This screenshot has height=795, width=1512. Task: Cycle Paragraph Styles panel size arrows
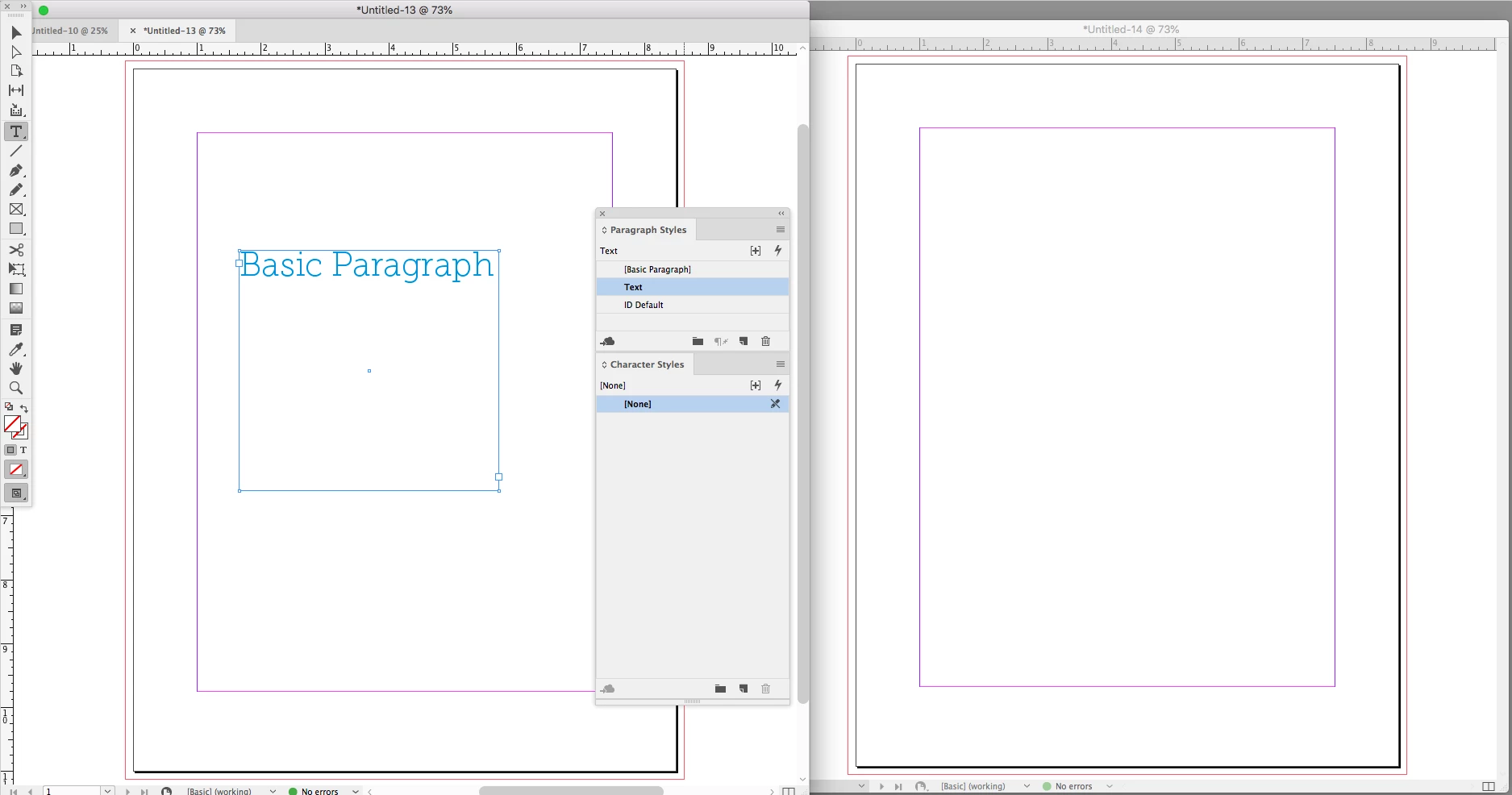[x=604, y=231]
